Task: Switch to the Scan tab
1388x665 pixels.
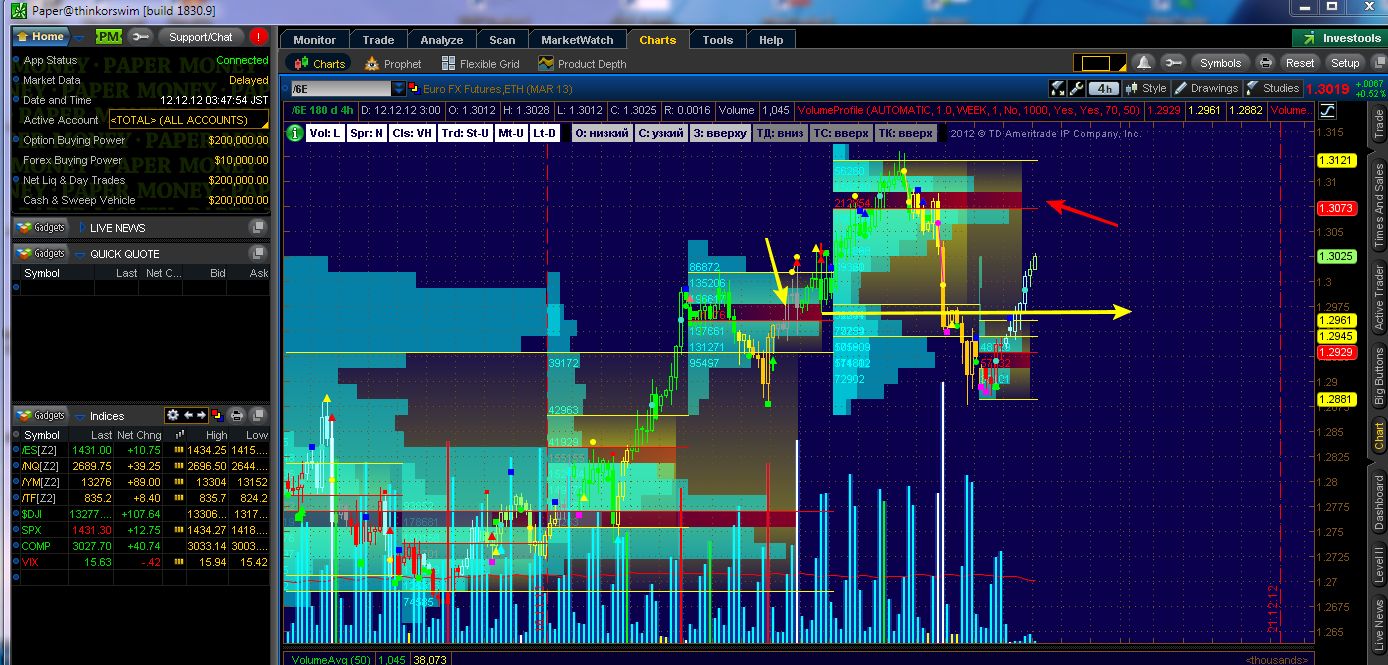Action: click(502, 40)
